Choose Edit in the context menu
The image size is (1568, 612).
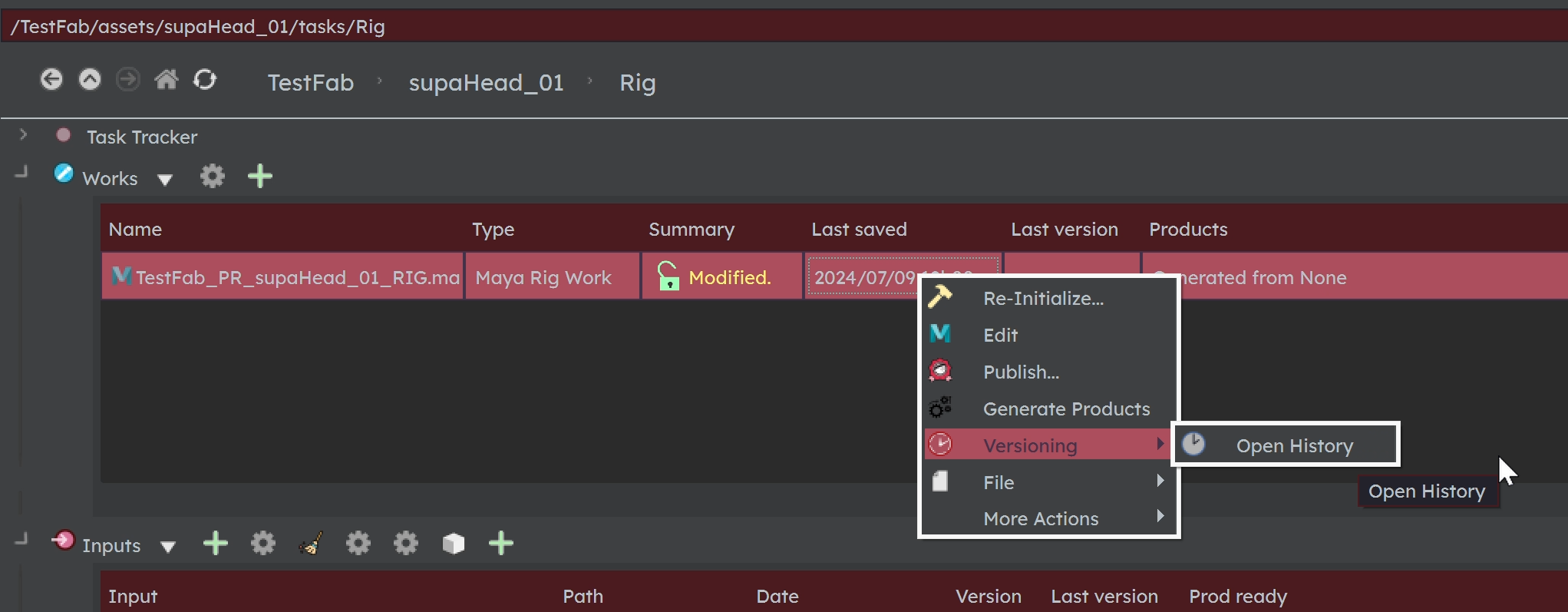[x=1049, y=335]
